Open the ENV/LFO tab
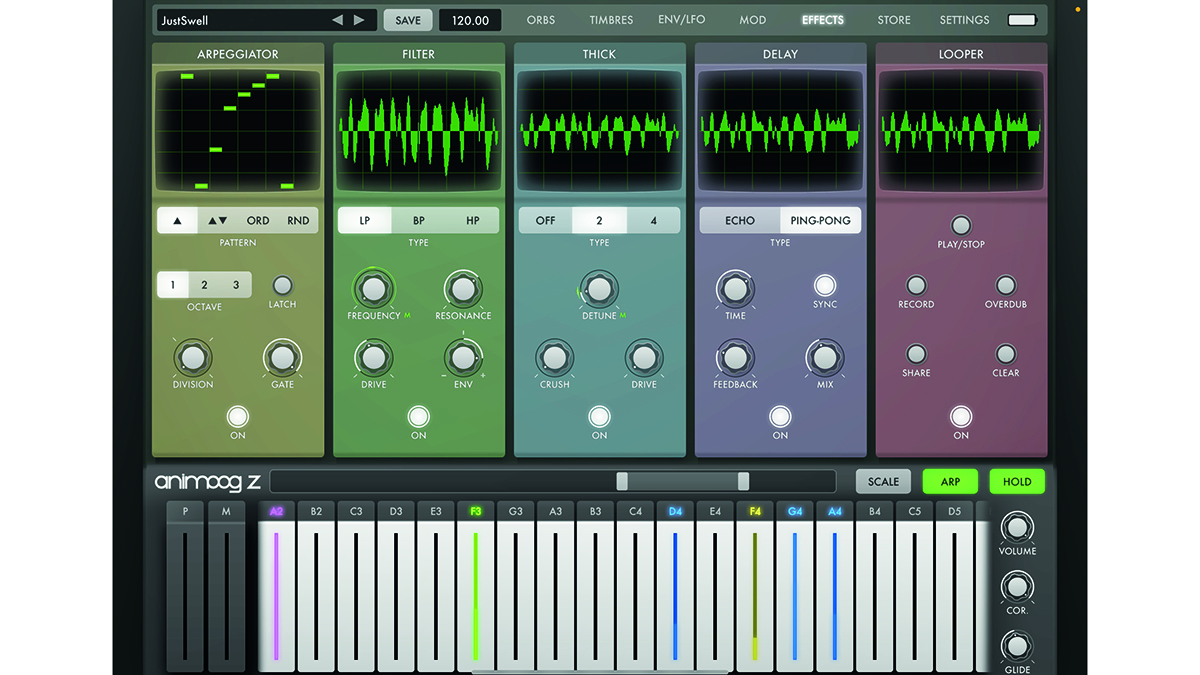 click(x=681, y=20)
